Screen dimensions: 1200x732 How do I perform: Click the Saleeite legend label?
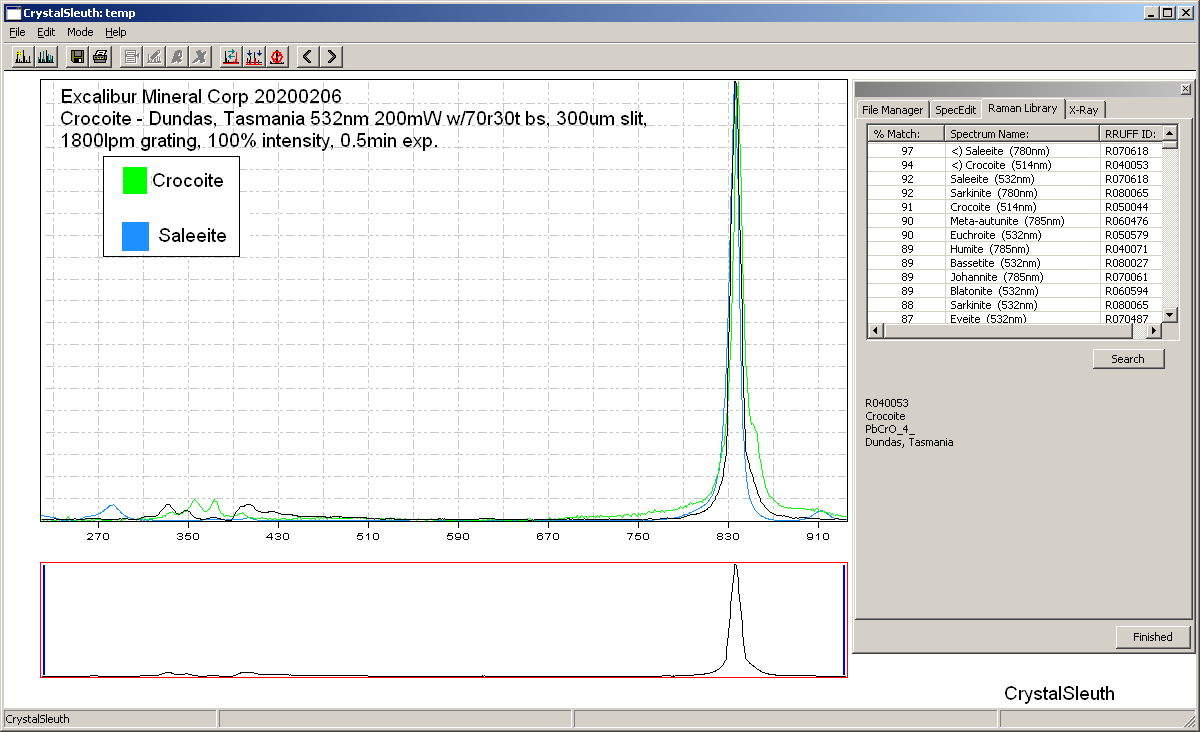click(192, 236)
